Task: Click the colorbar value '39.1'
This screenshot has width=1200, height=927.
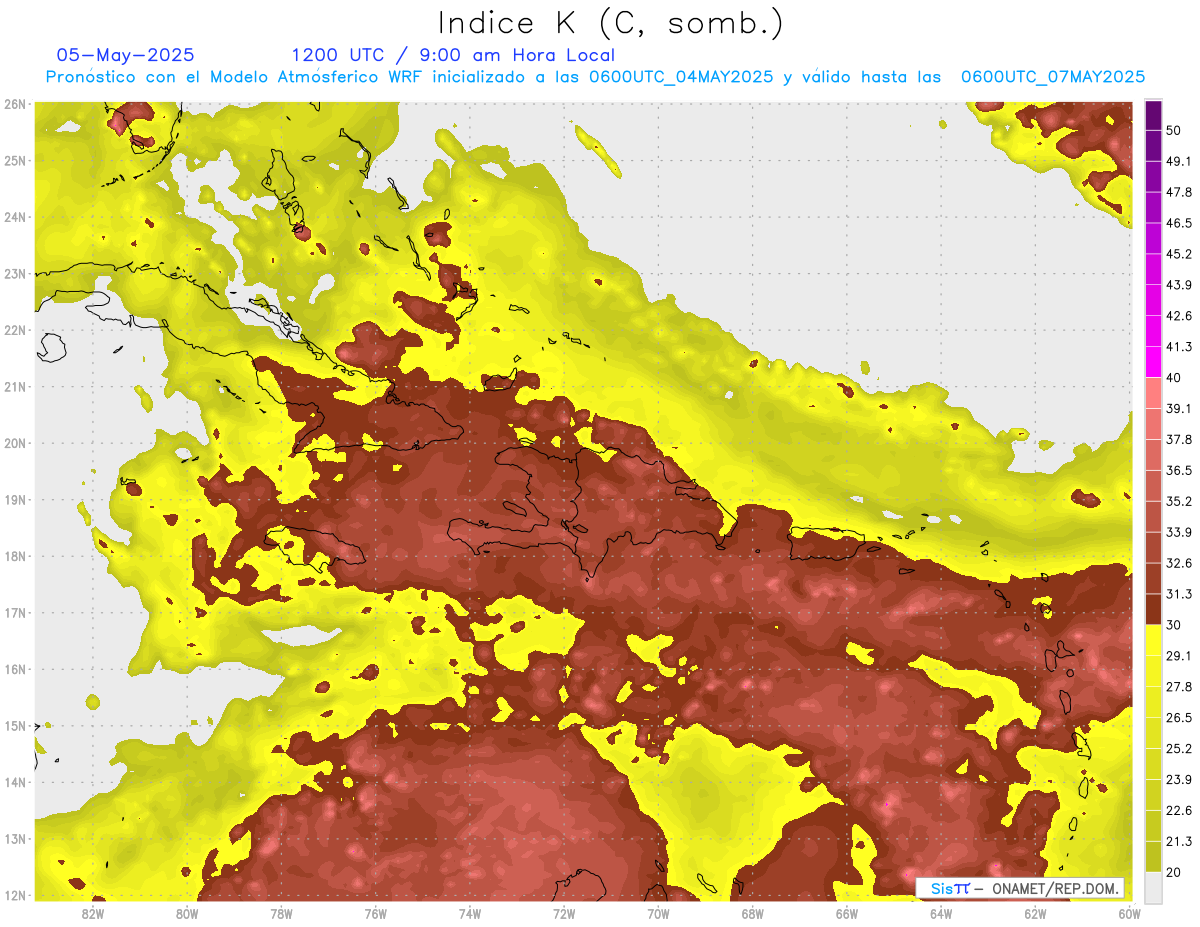Action: point(1179,408)
